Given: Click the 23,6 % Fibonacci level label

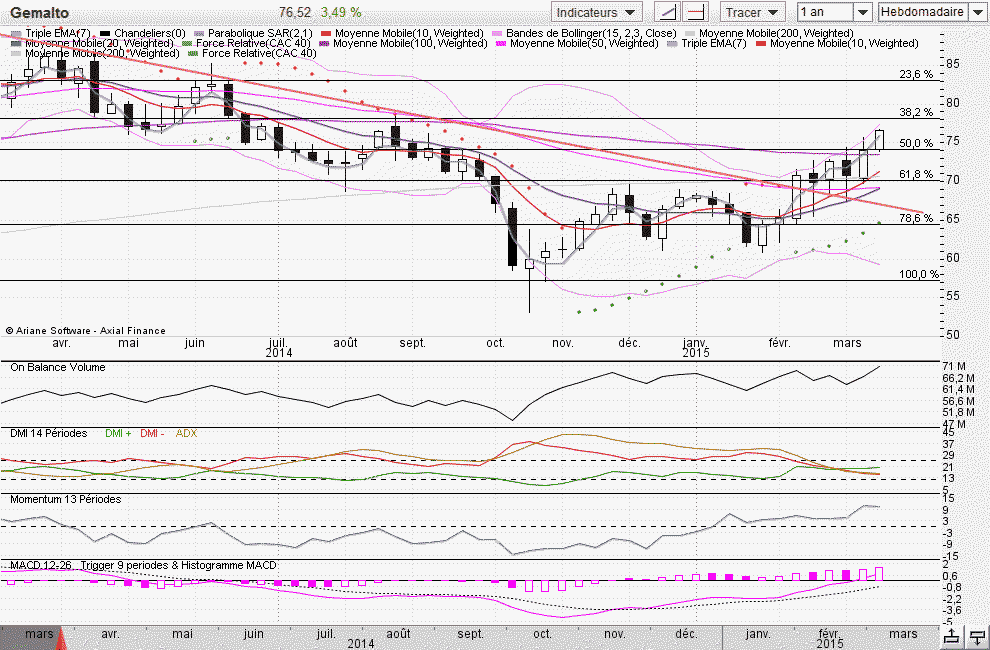Looking at the screenshot, I should click(916, 75).
